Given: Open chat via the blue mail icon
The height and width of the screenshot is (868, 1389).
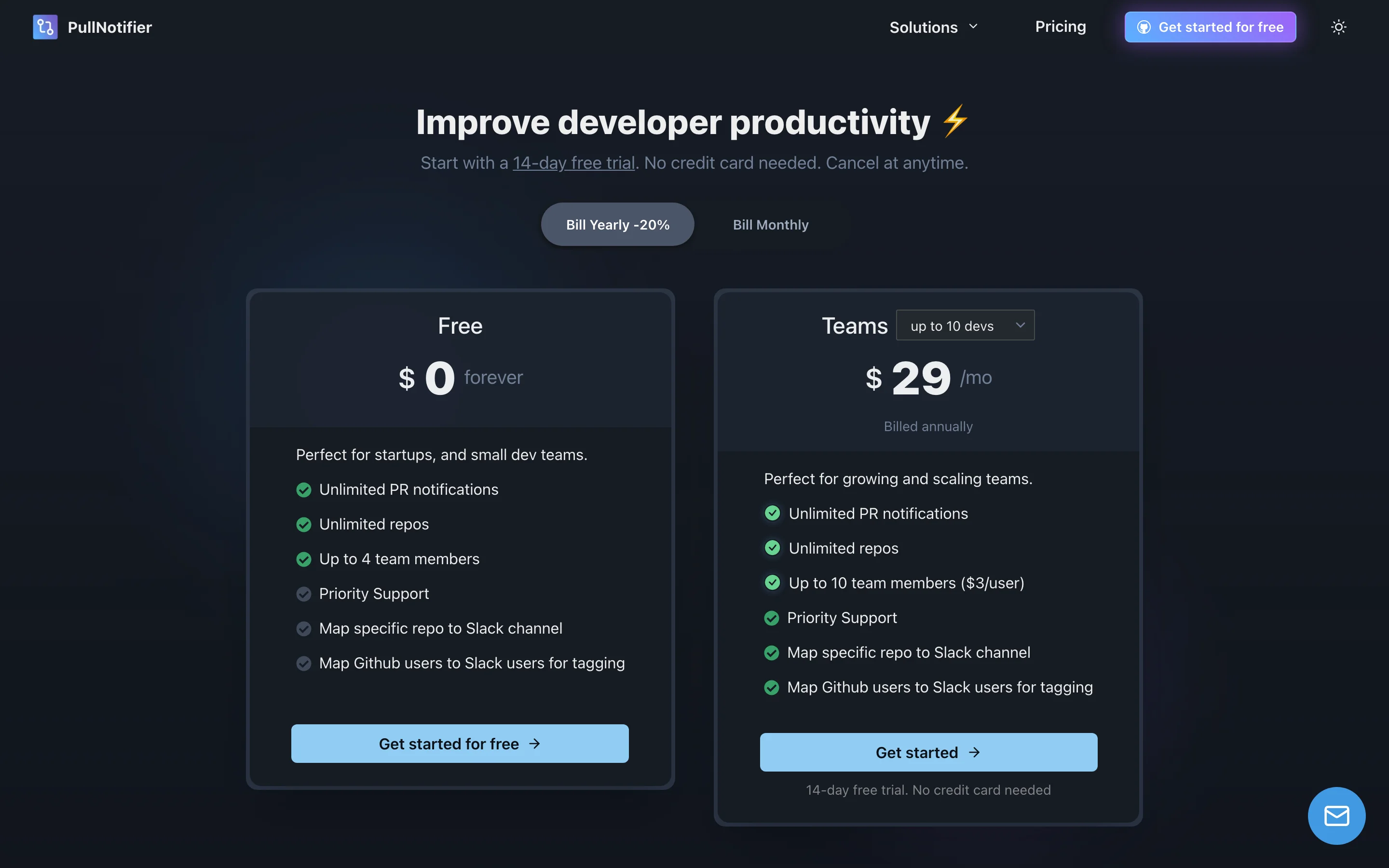Looking at the screenshot, I should 1336,815.
